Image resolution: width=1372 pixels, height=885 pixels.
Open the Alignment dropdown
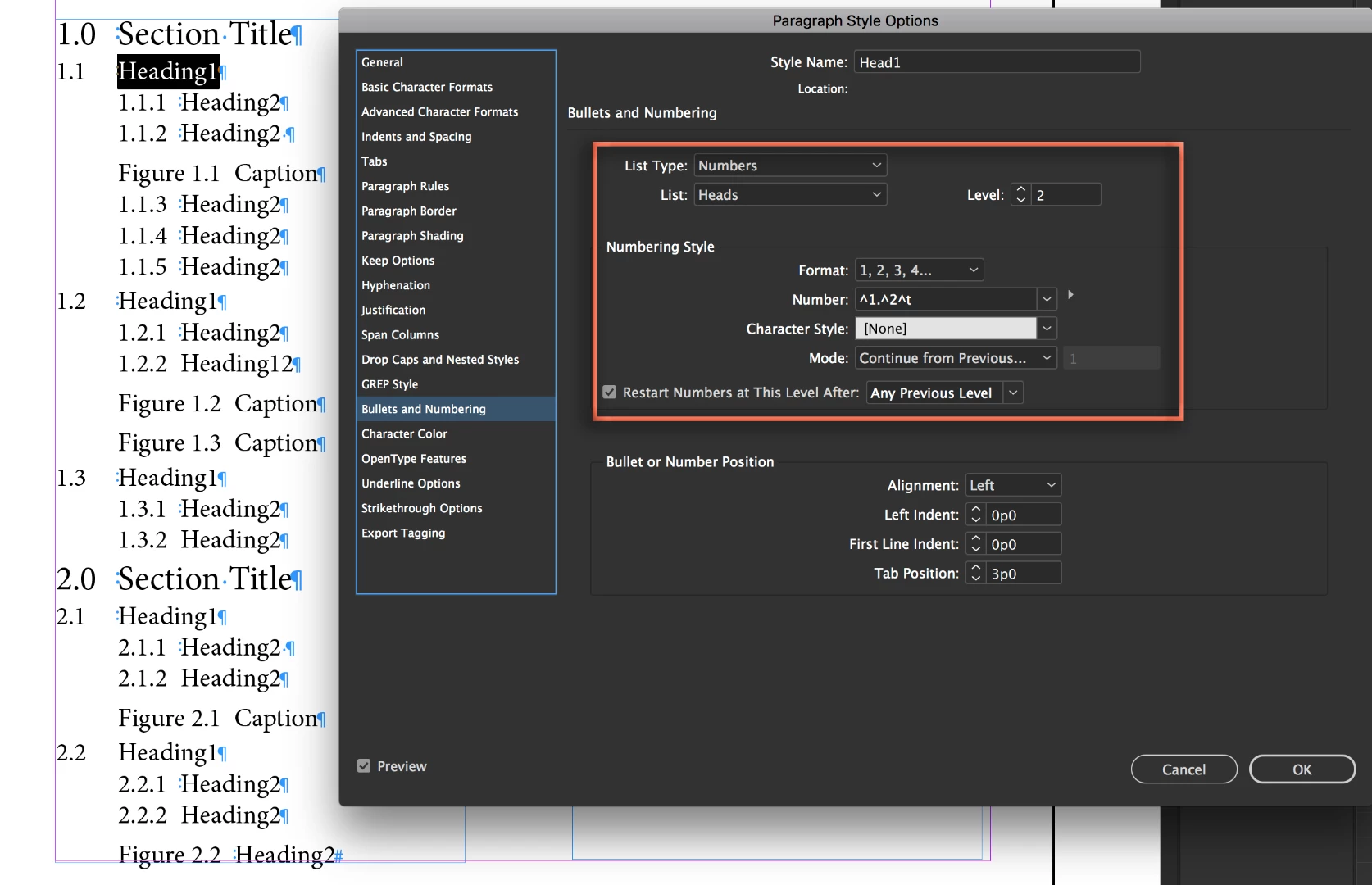1013,485
